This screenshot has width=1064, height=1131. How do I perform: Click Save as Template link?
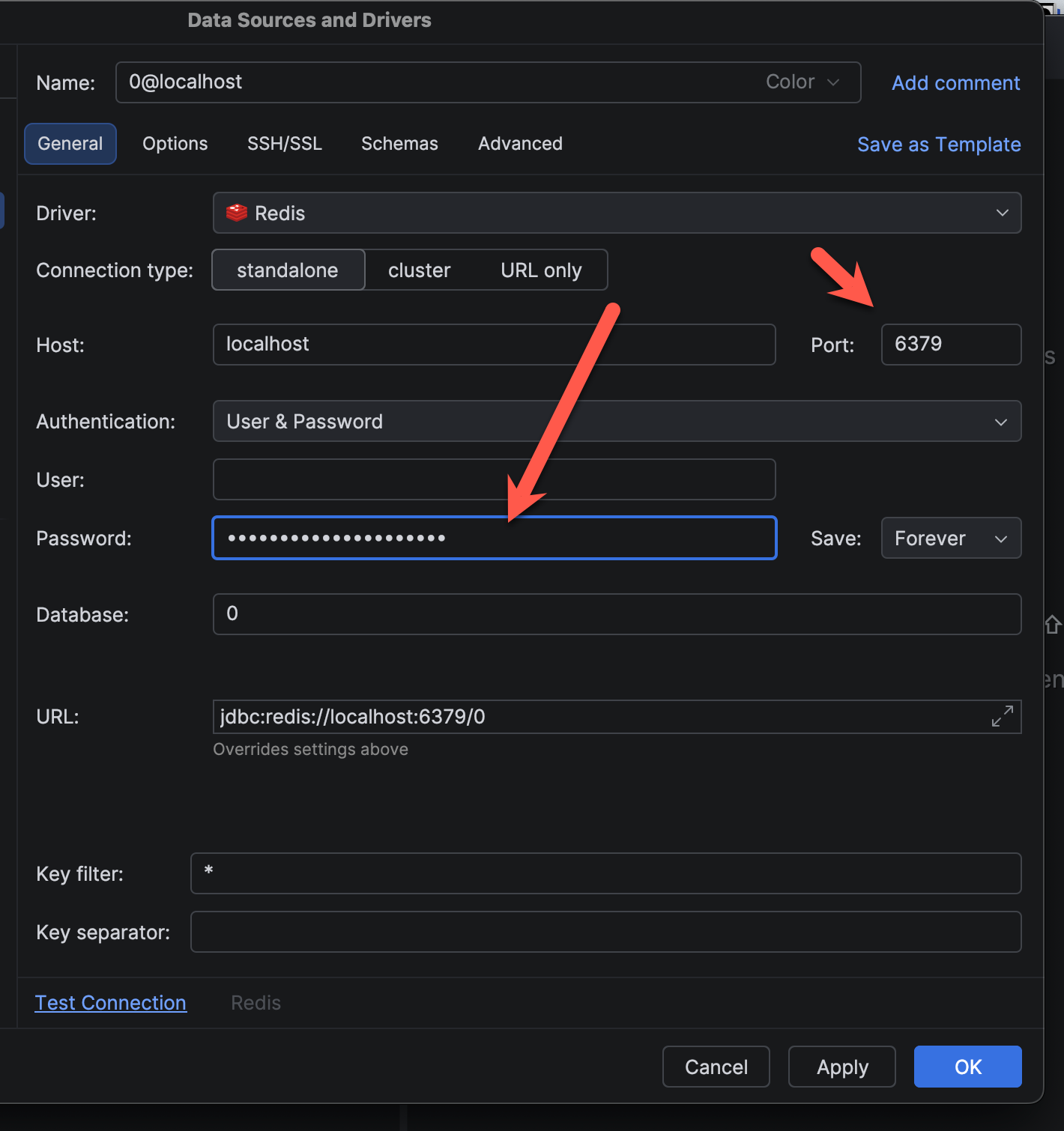(x=939, y=144)
